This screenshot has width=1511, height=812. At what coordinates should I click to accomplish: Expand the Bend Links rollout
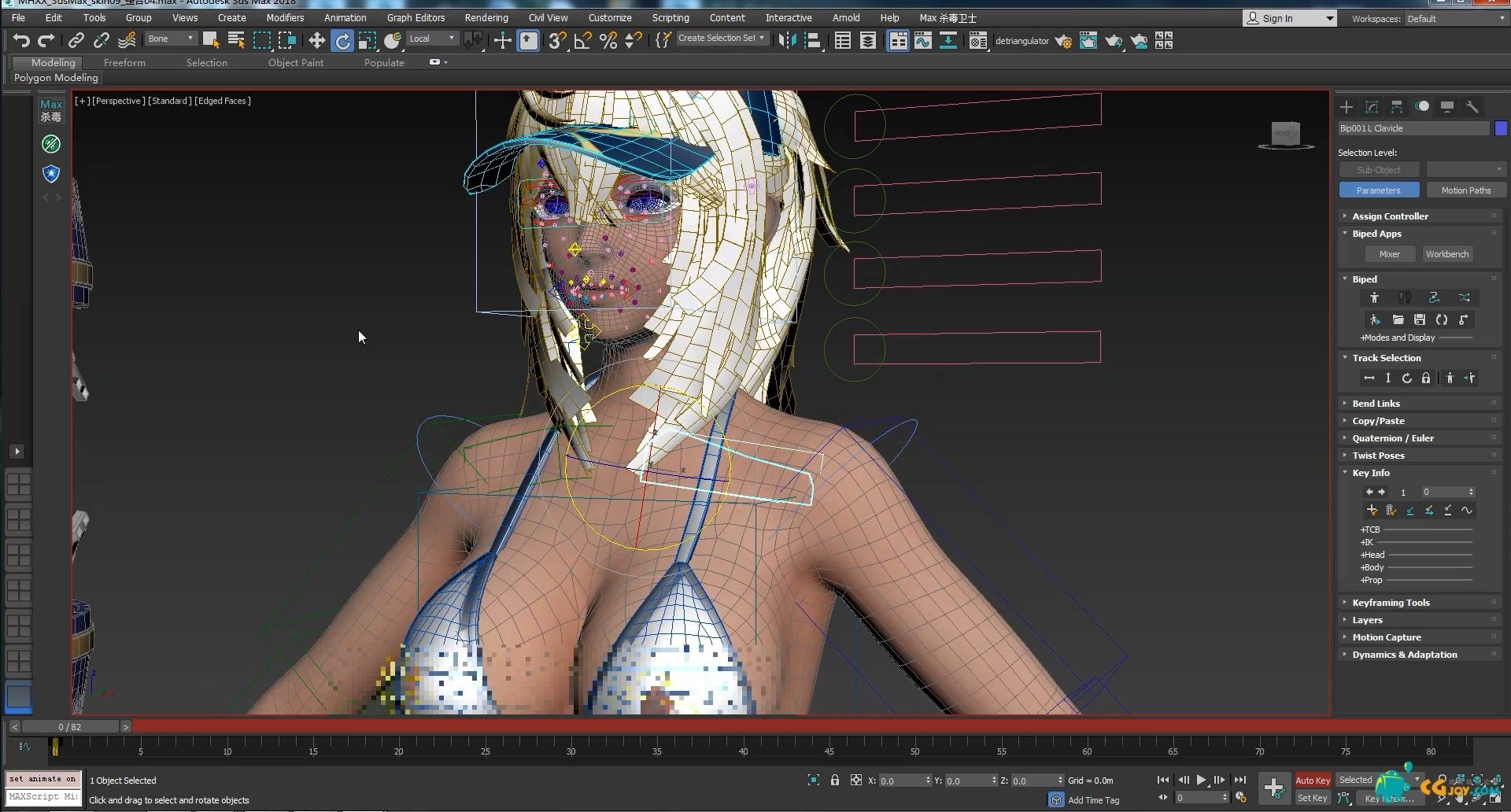1420,404
